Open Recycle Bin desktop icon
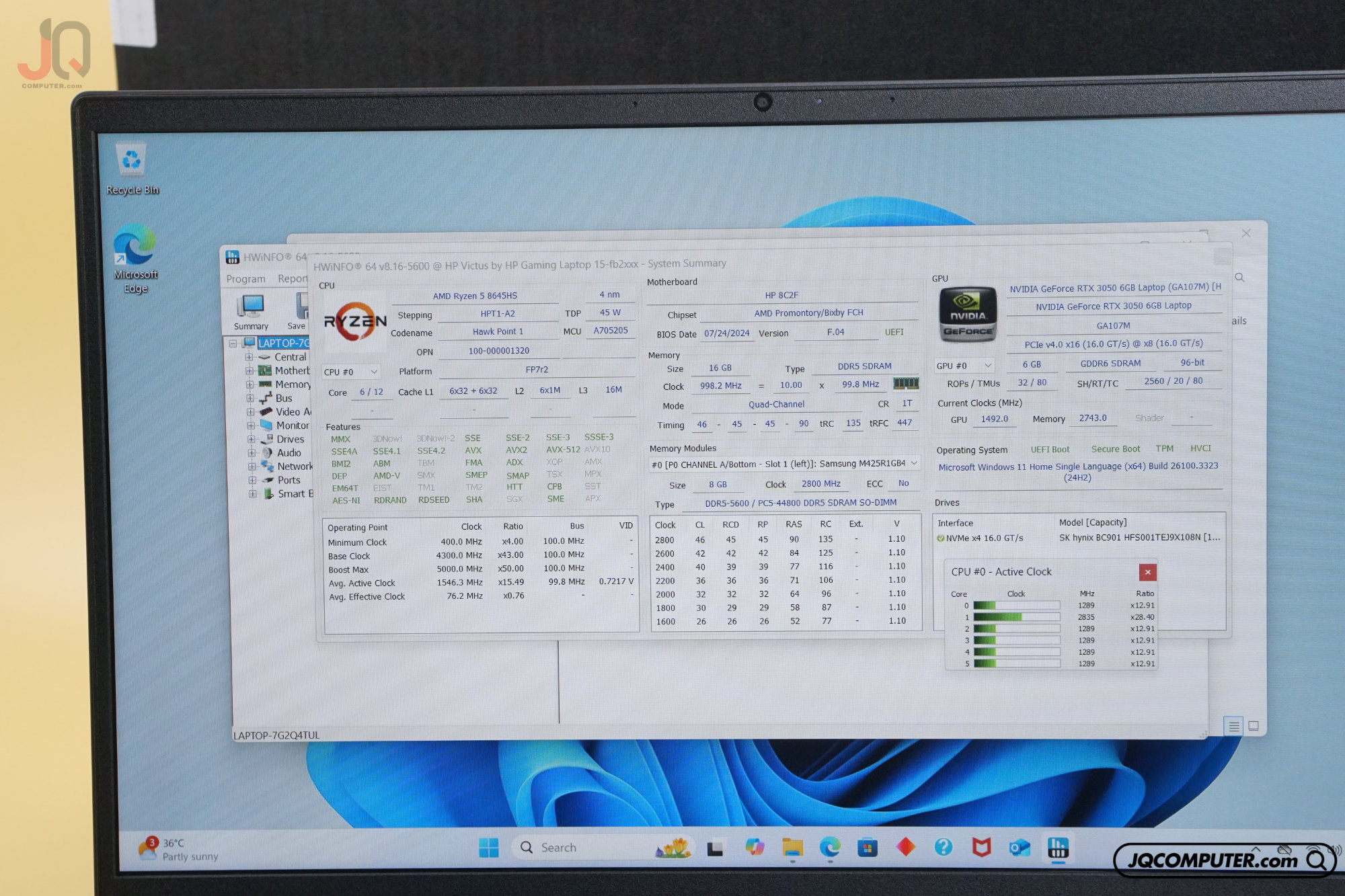The width and height of the screenshot is (1345, 896). (132, 169)
